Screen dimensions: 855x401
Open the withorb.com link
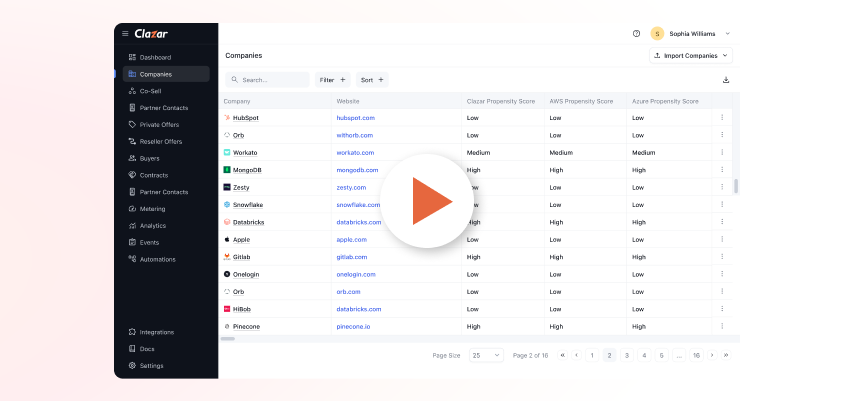[354, 135]
